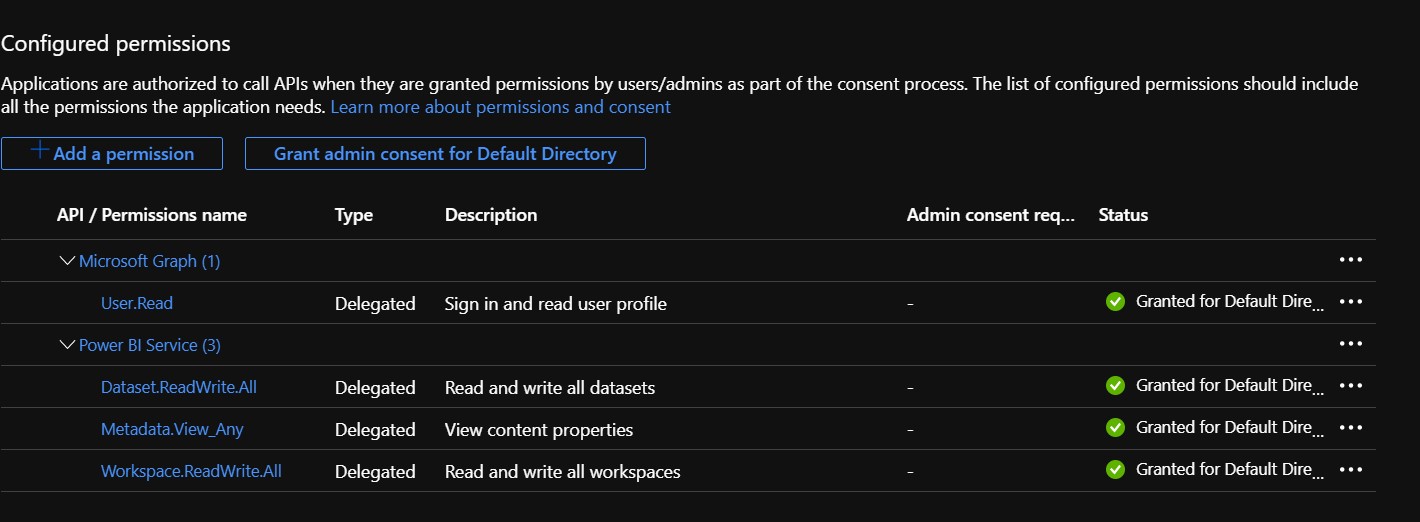Select 'Read and write all workspaces' description

point(562,471)
